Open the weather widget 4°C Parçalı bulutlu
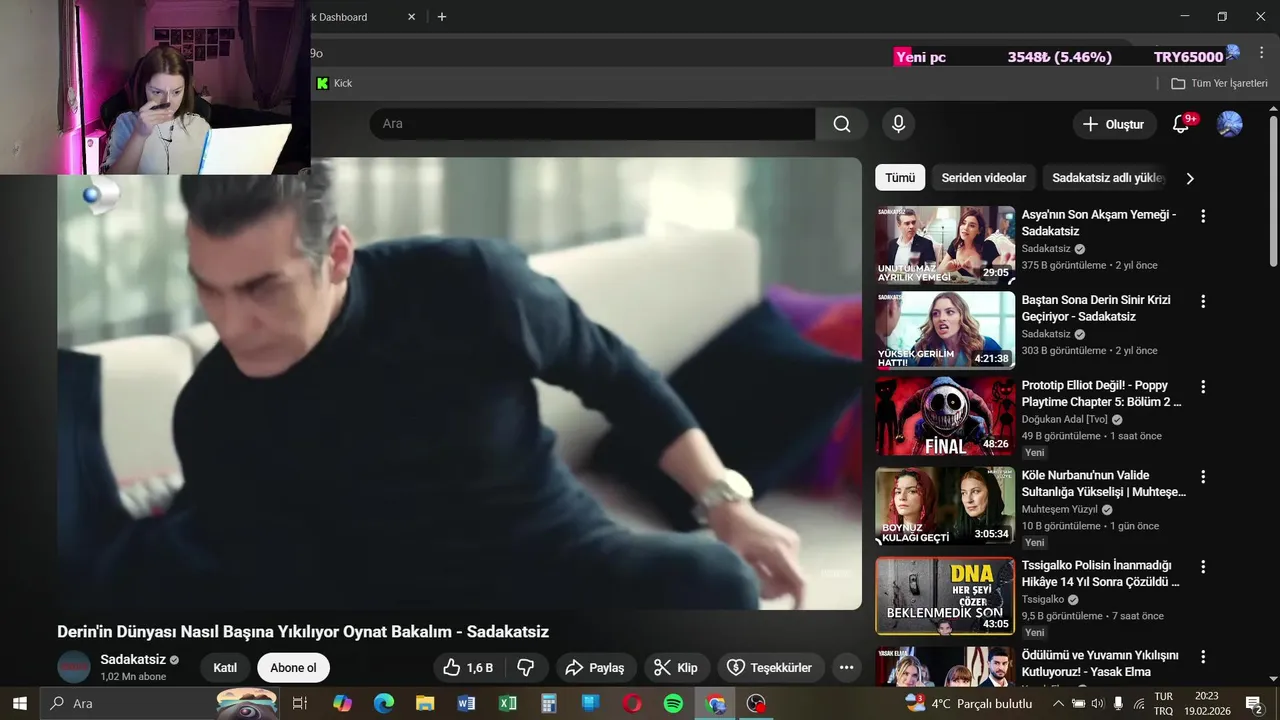 pos(968,703)
